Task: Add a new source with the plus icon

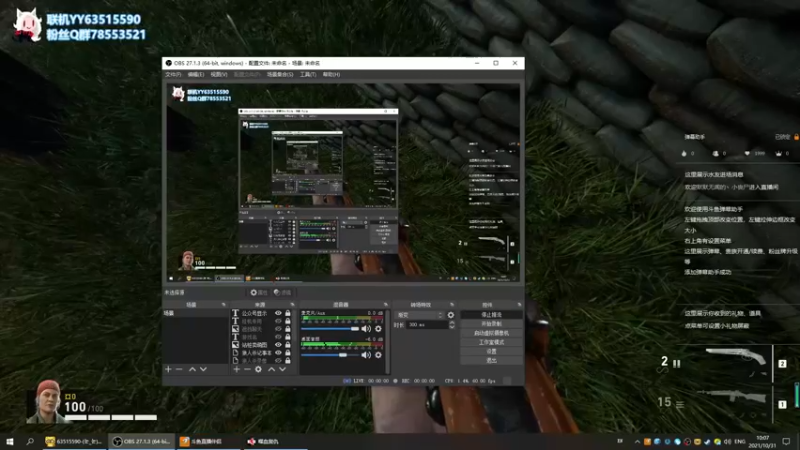Action: (236, 369)
